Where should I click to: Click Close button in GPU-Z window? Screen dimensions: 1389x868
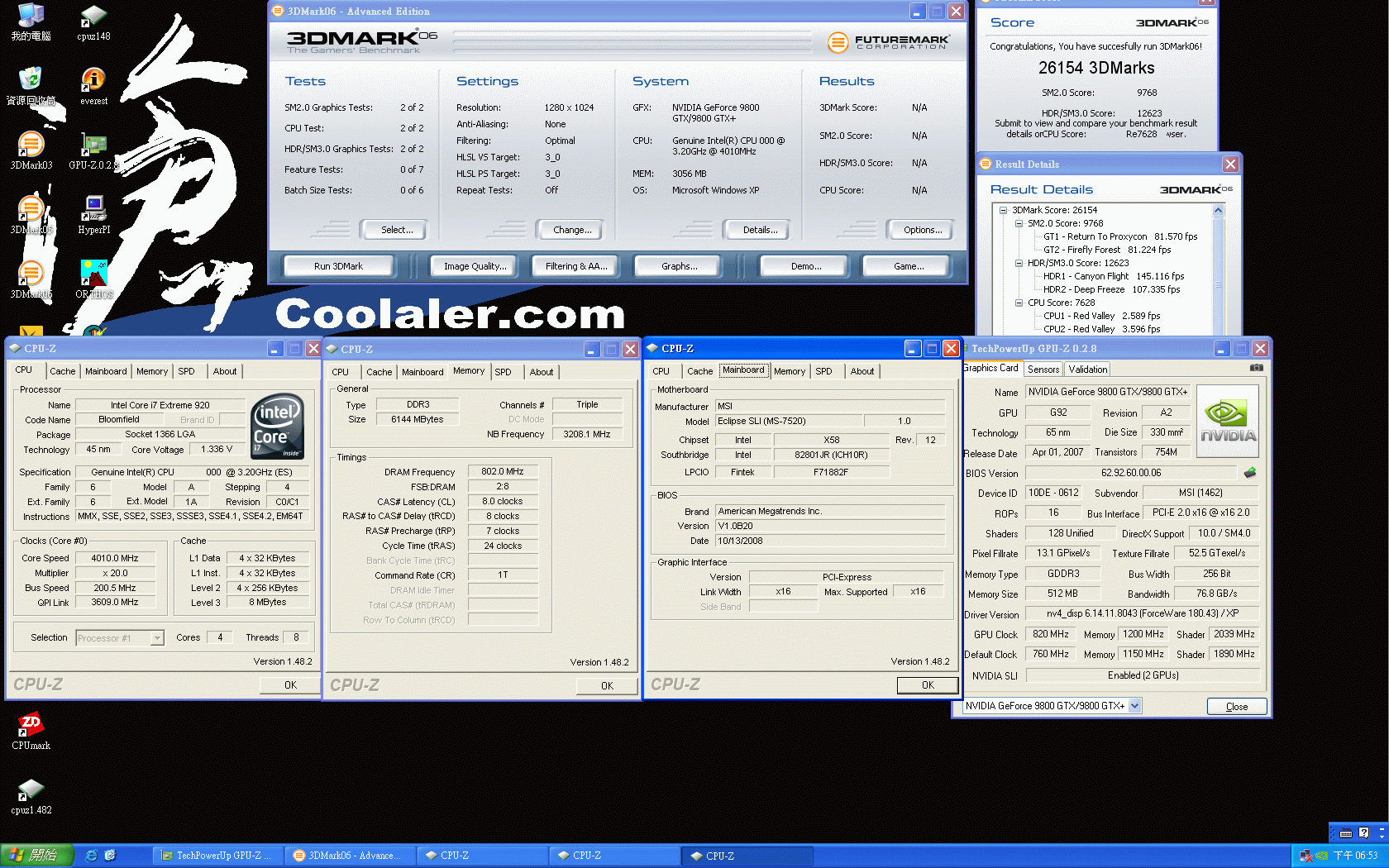click(1236, 707)
